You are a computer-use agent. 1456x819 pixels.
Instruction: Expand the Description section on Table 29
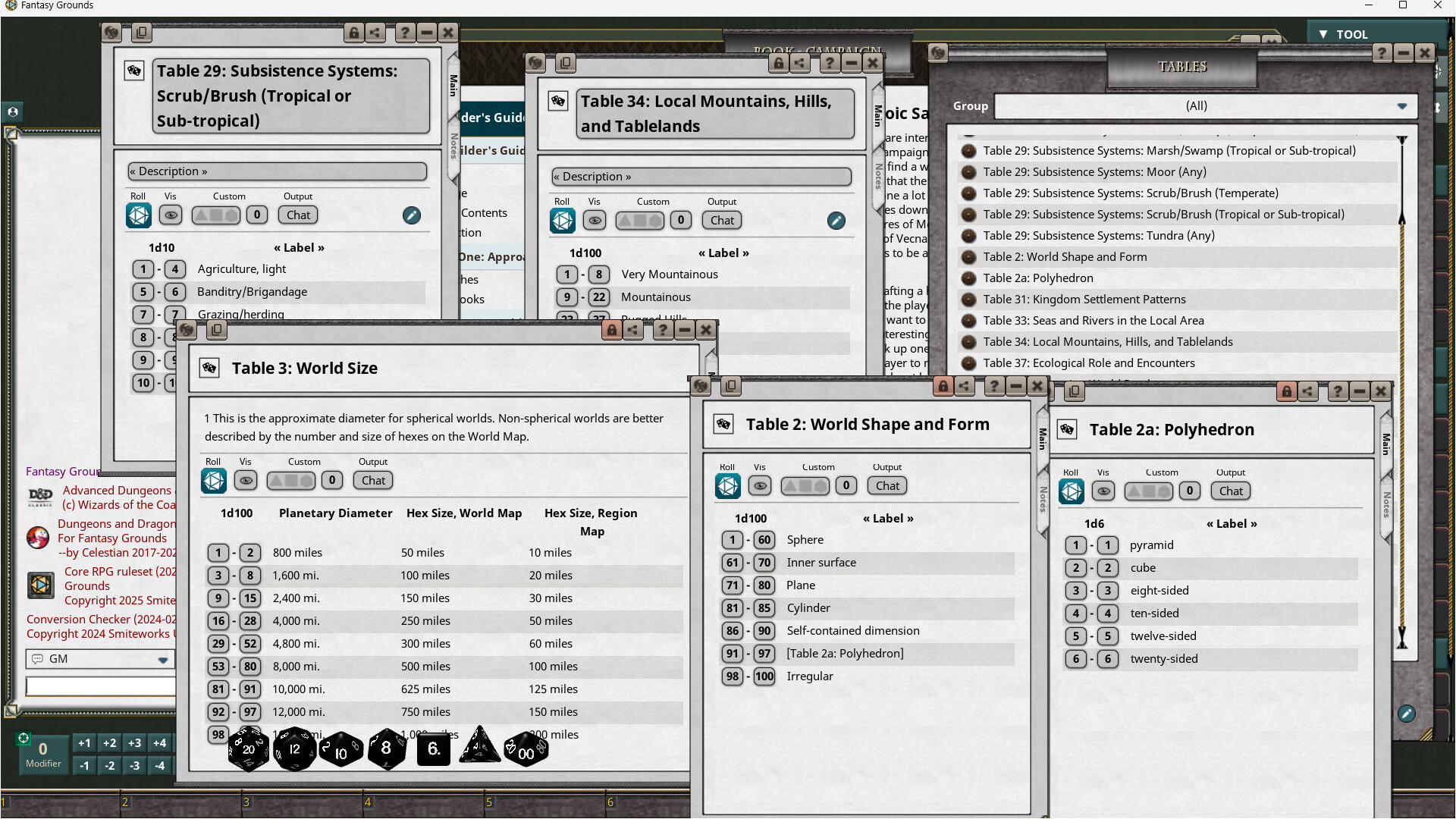pyautogui.click(x=277, y=171)
